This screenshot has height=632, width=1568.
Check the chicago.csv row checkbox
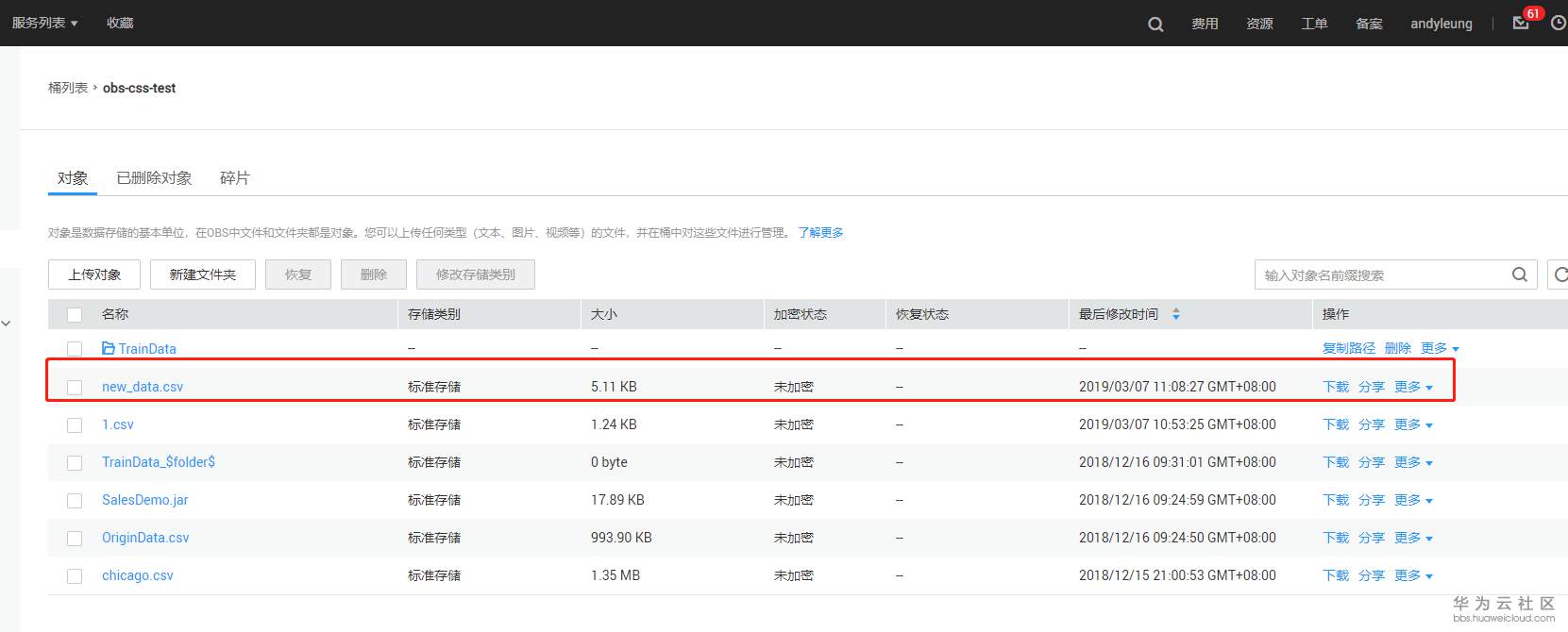(75, 576)
